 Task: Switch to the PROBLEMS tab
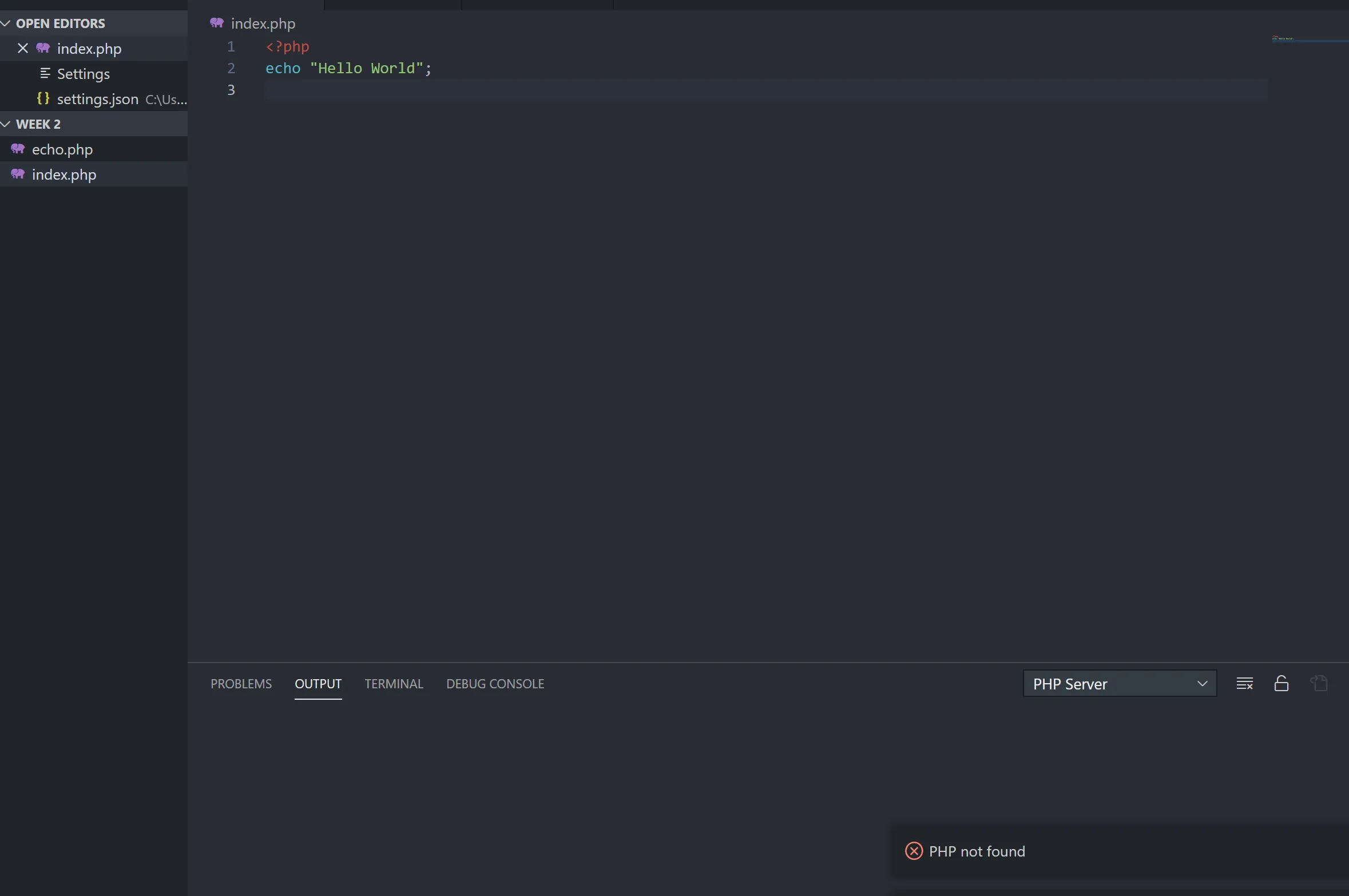point(241,684)
